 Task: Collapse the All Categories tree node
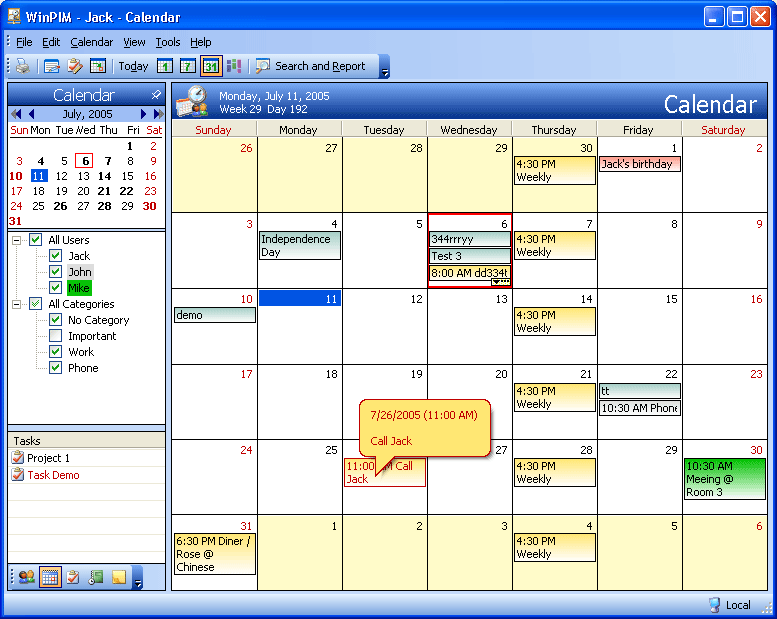17,304
